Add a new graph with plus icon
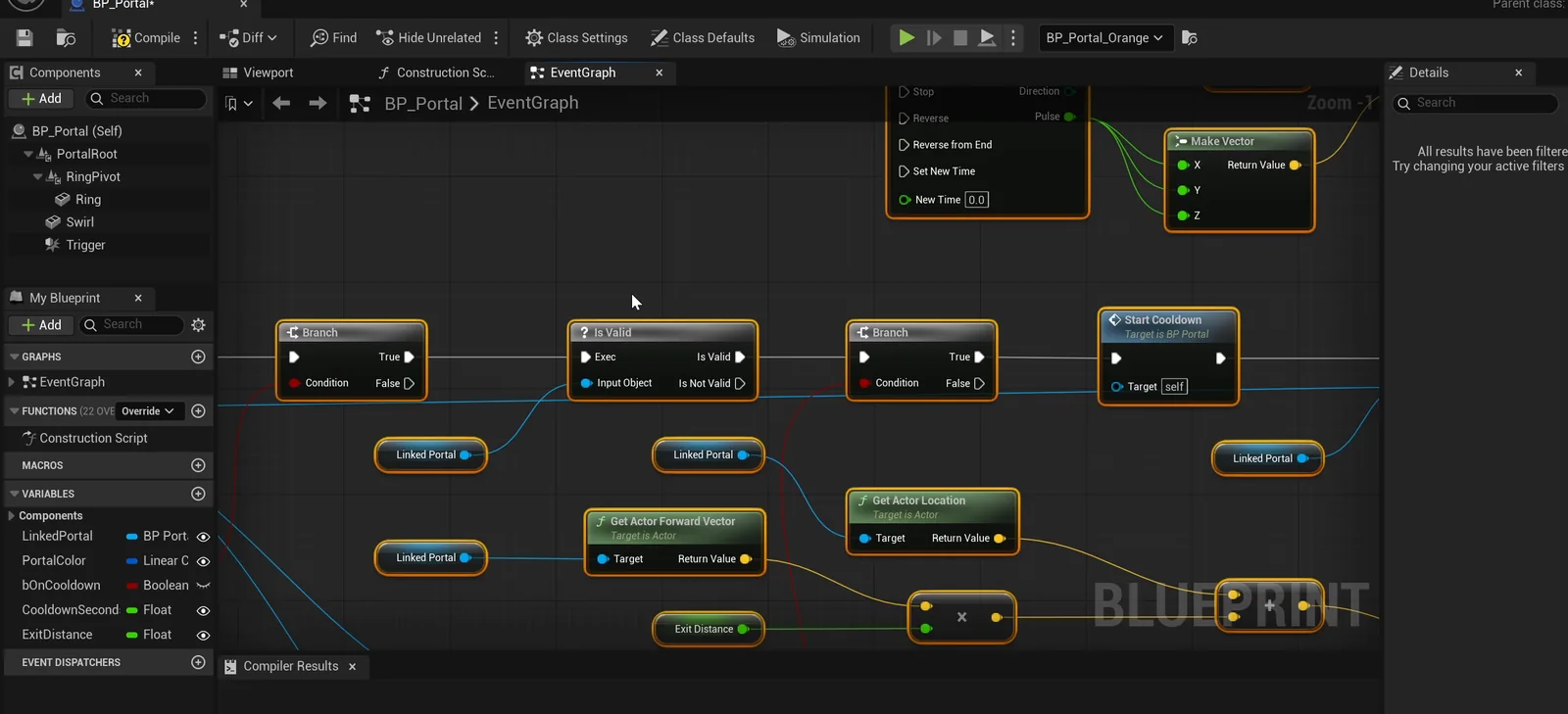Viewport: 1568px width, 714px height. 198,357
